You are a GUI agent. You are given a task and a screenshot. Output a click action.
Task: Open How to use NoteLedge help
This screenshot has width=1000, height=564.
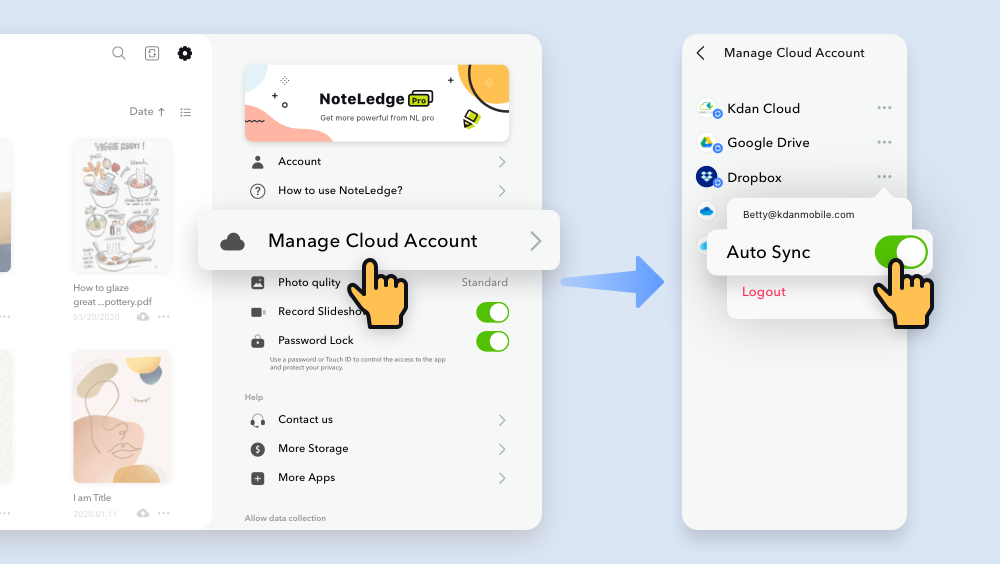[379, 191]
